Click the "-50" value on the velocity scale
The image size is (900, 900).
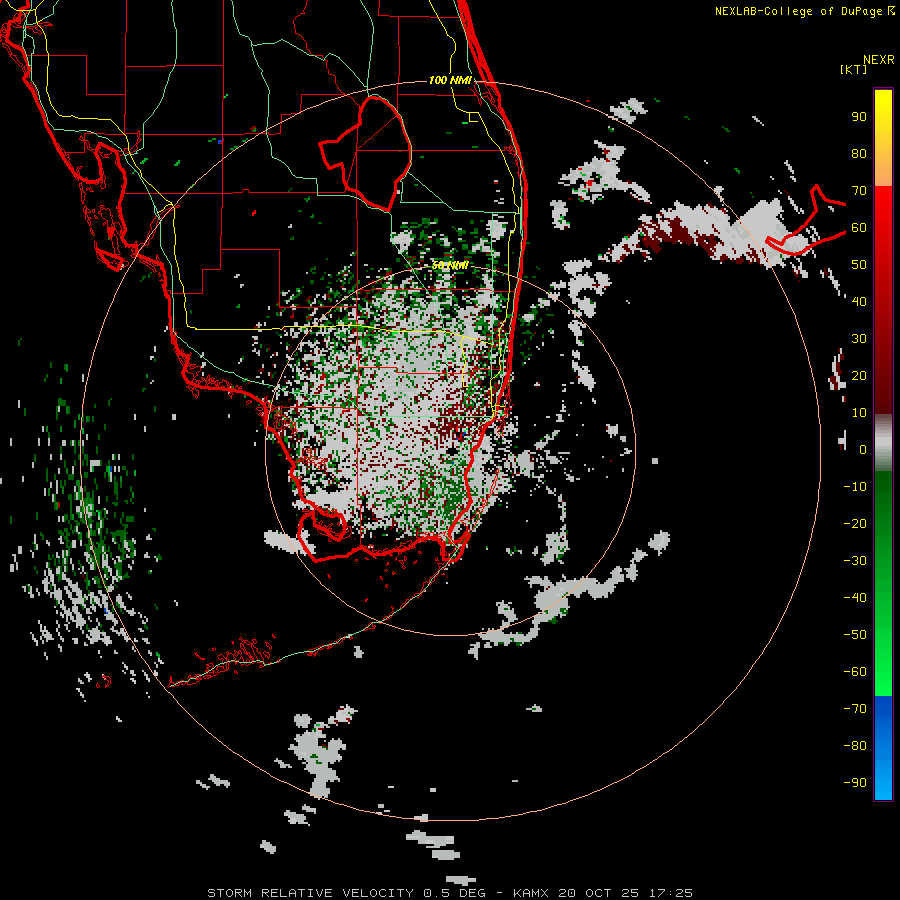855,635
